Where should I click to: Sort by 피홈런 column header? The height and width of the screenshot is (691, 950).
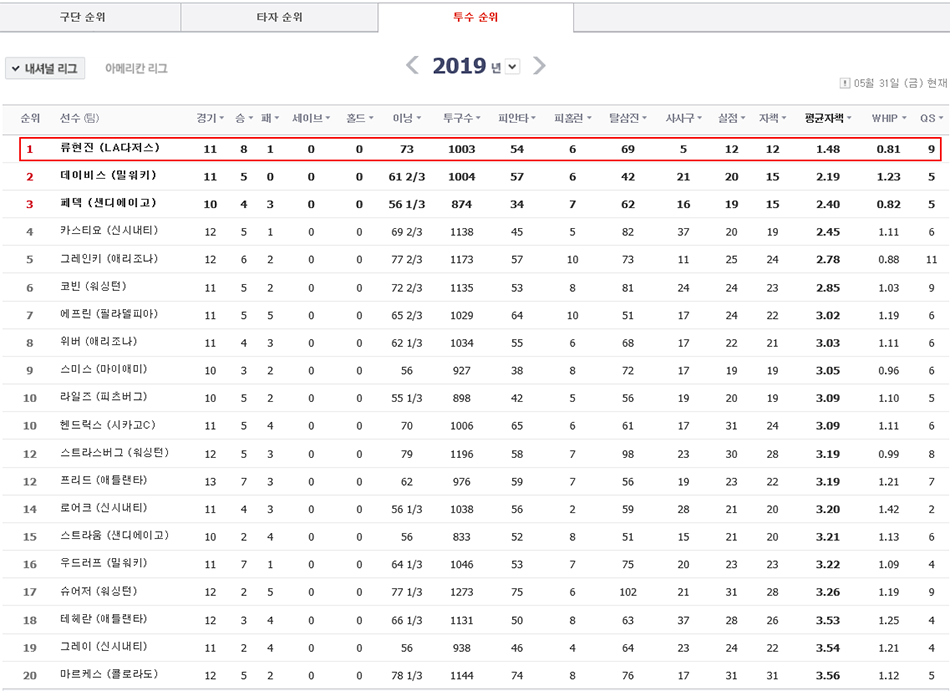click(x=573, y=118)
